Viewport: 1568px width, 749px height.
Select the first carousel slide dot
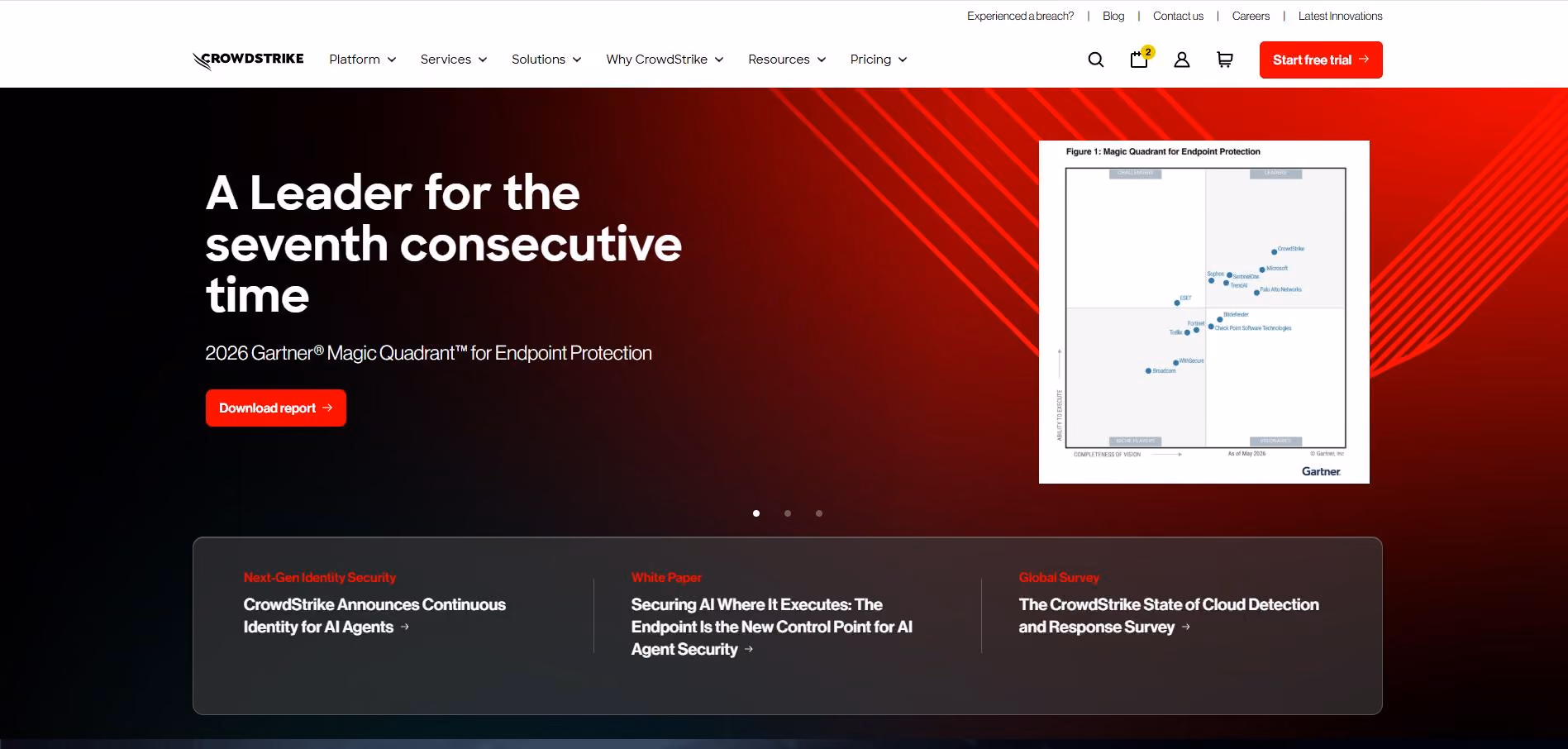(x=756, y=513)
